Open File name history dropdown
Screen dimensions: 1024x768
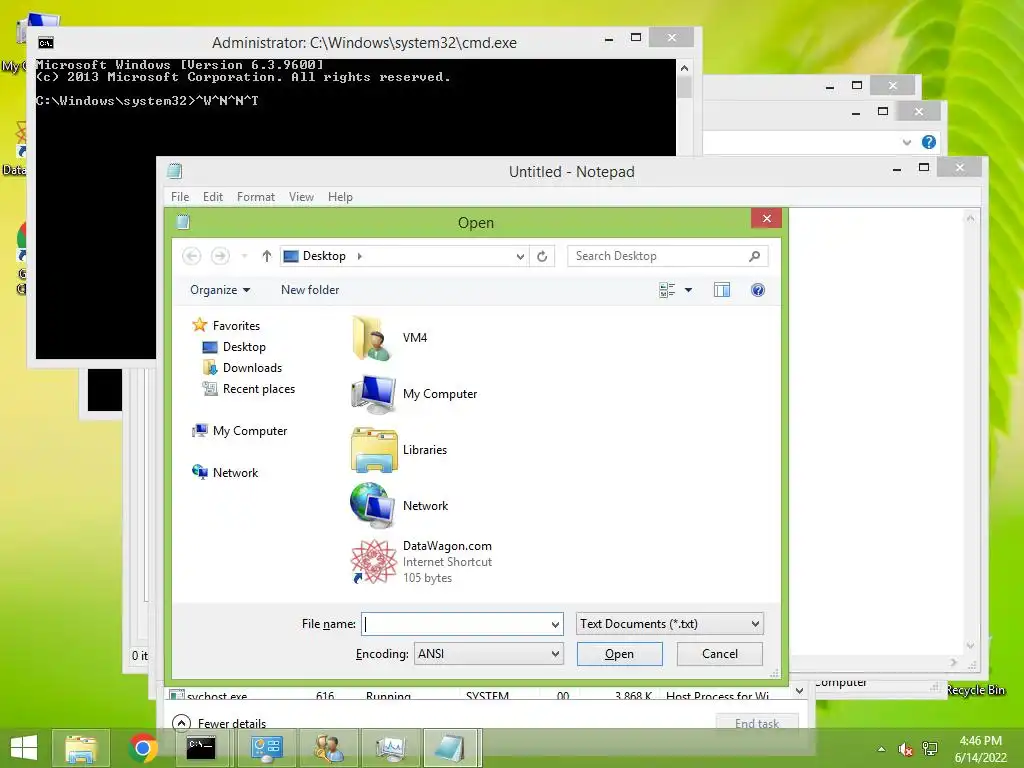555,624
